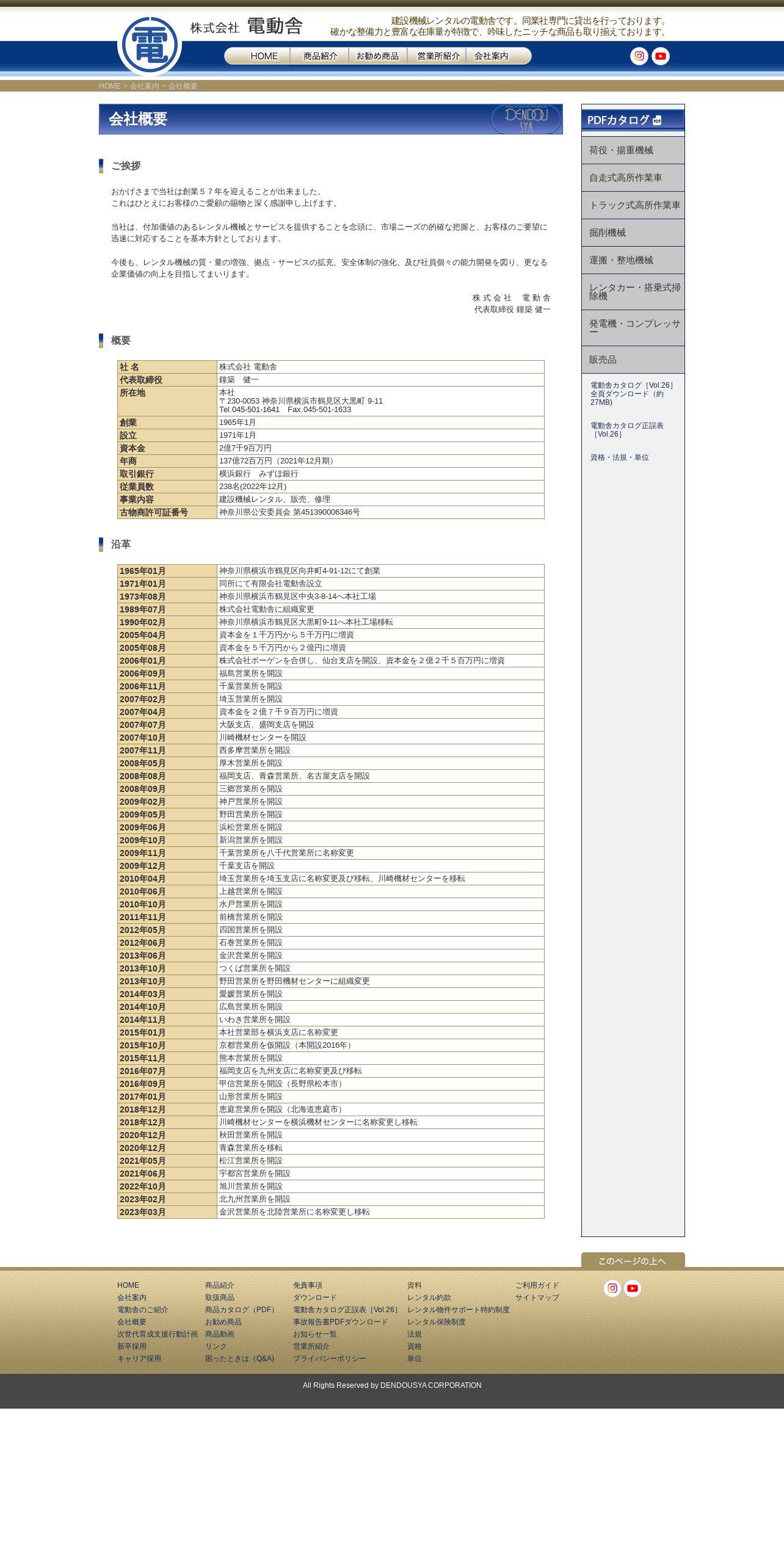Click このページの上へ button

(x=633, y=1261)
